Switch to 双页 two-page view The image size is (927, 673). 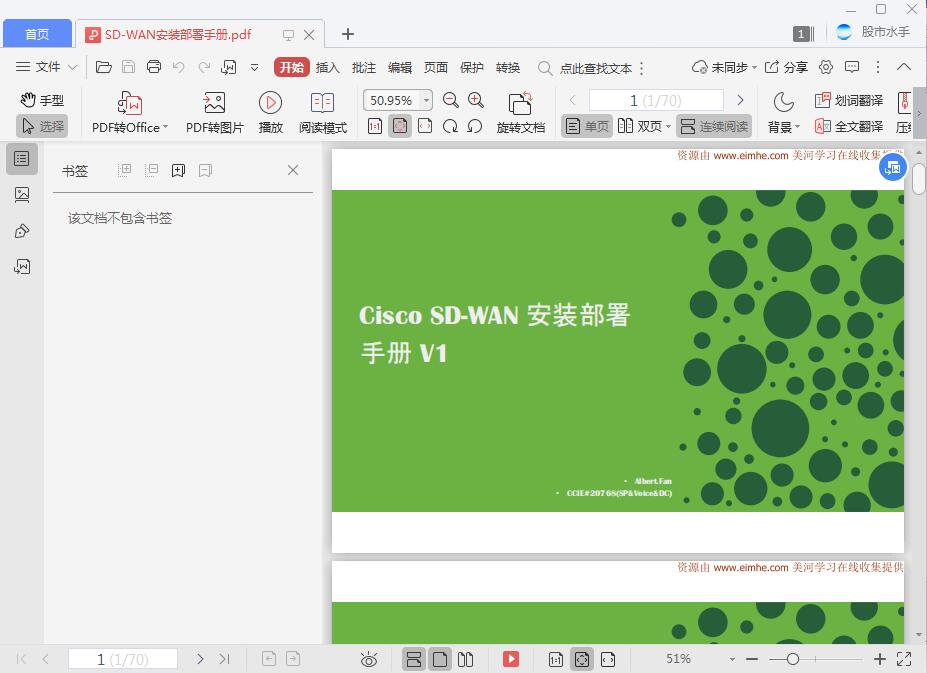click(646, 126)
